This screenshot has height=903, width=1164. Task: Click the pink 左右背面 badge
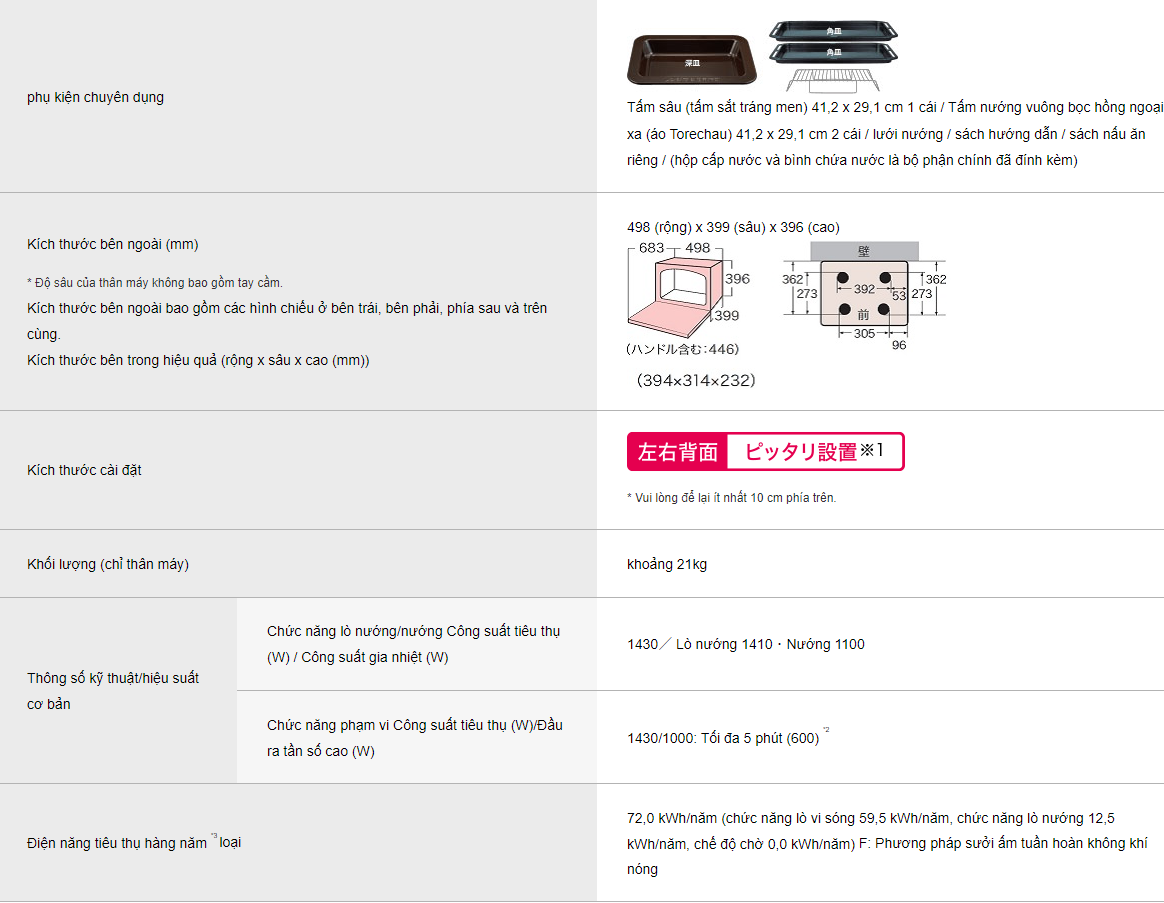[677, 452]
